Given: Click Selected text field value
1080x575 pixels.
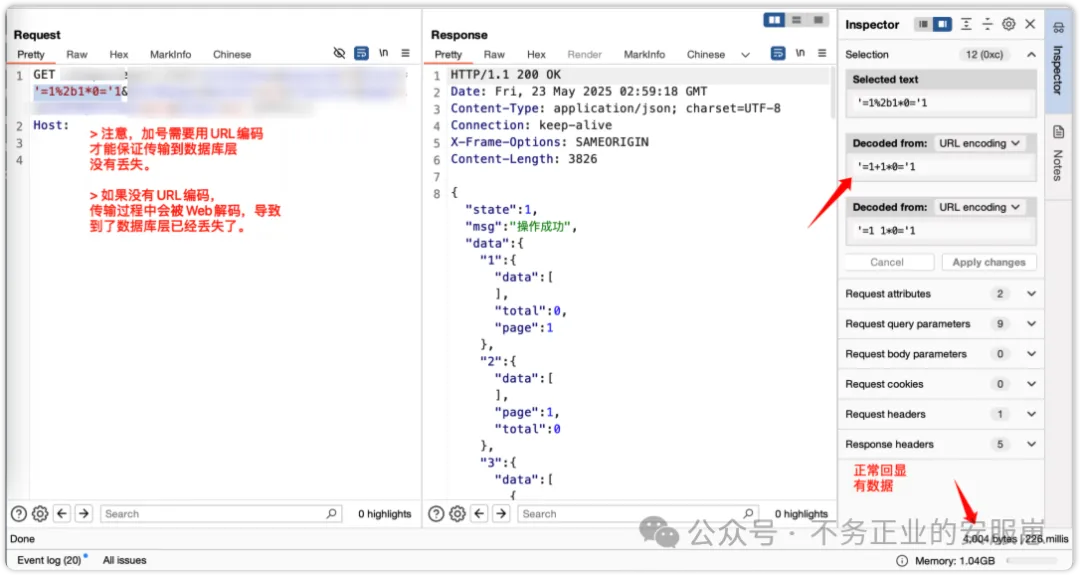Looking at the screenshot, I should [941, 103].
